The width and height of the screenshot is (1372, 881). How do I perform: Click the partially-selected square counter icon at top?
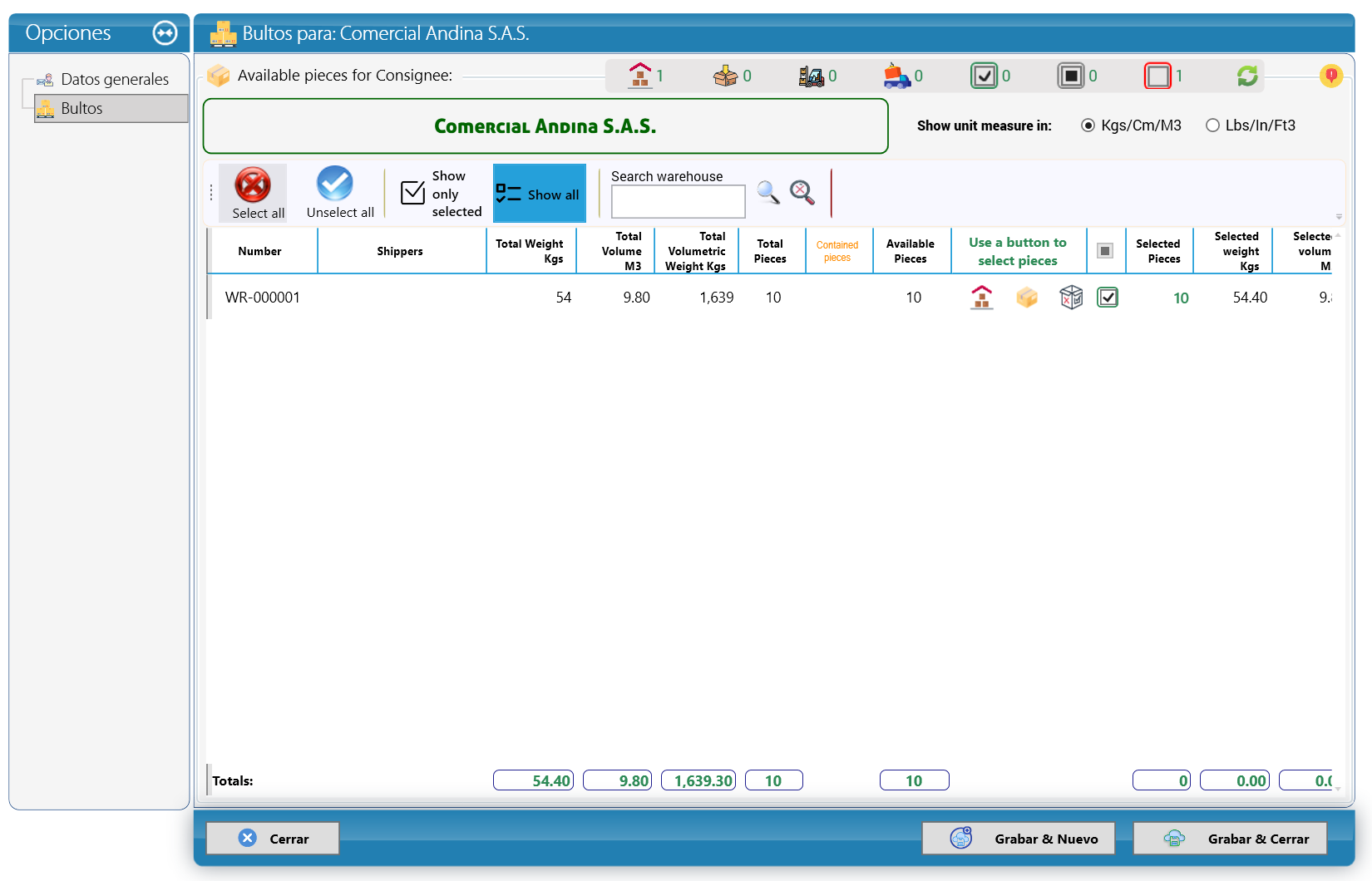point(1071,76)
